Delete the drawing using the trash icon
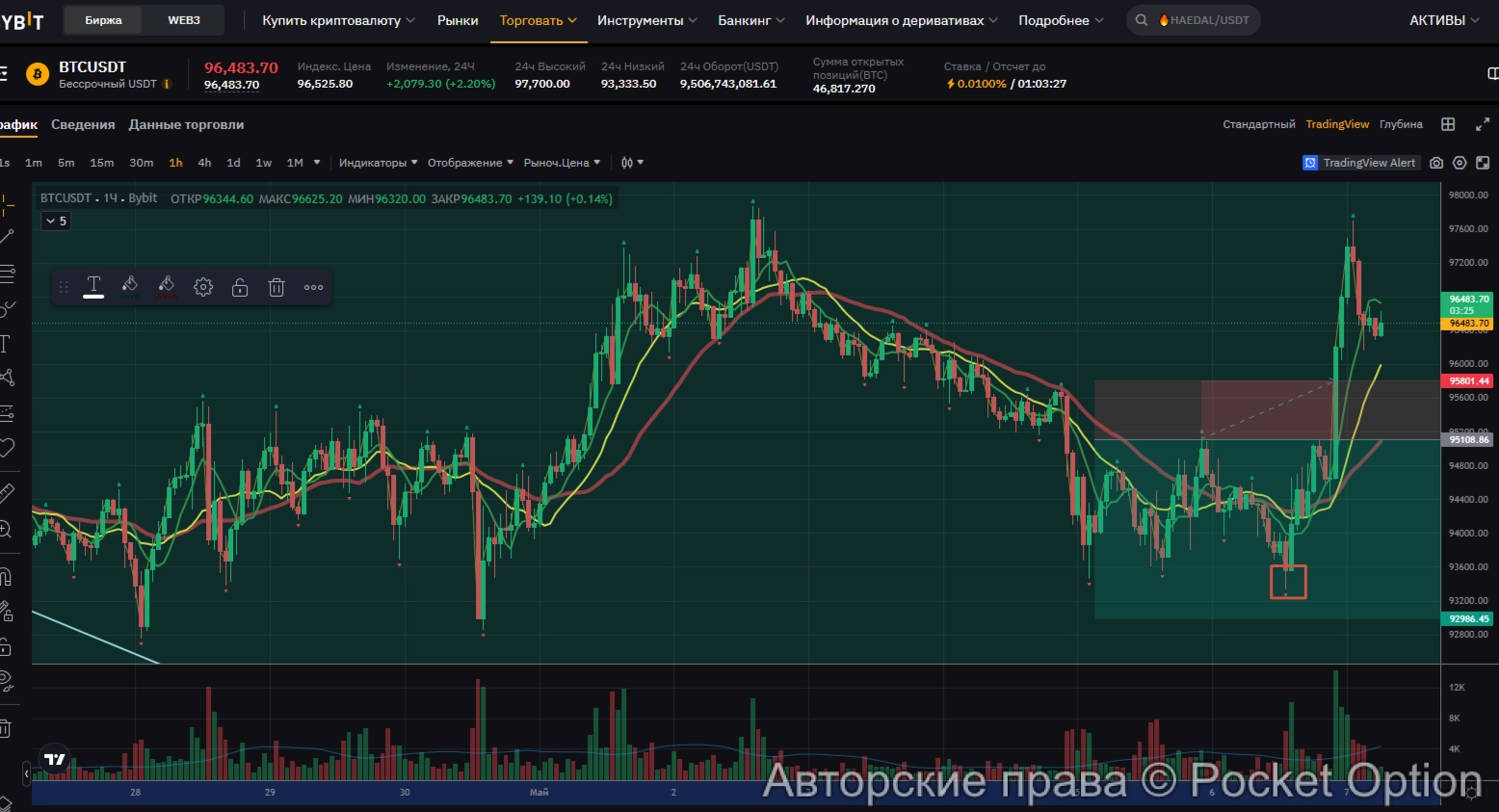The height and width of the screenshot is (812, 1499). pos(276,287)
